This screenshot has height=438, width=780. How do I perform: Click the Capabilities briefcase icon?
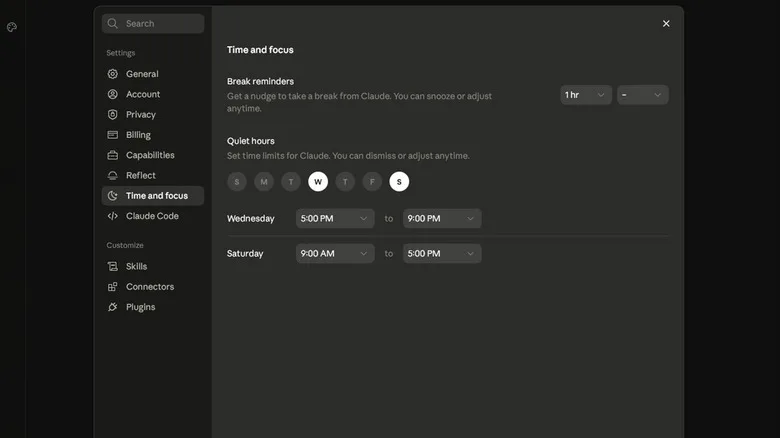pyautogui.click(x=113, y=155)
